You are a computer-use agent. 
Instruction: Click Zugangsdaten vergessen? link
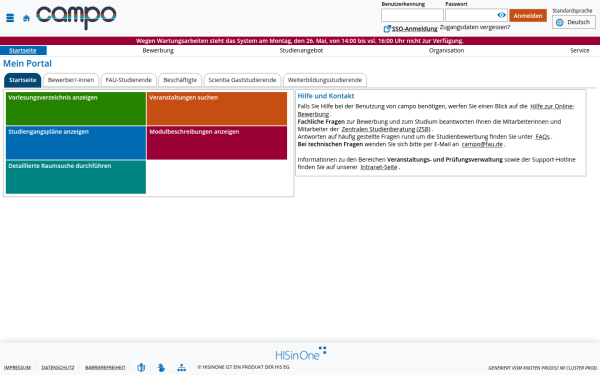[x=475, y=27]
